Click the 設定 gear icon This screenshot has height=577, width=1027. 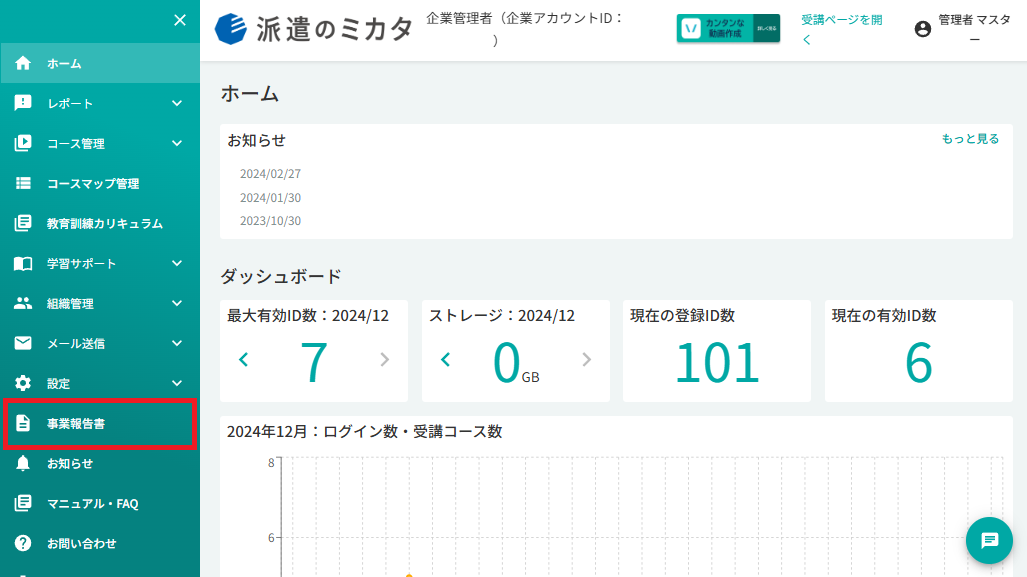(23, 383)
